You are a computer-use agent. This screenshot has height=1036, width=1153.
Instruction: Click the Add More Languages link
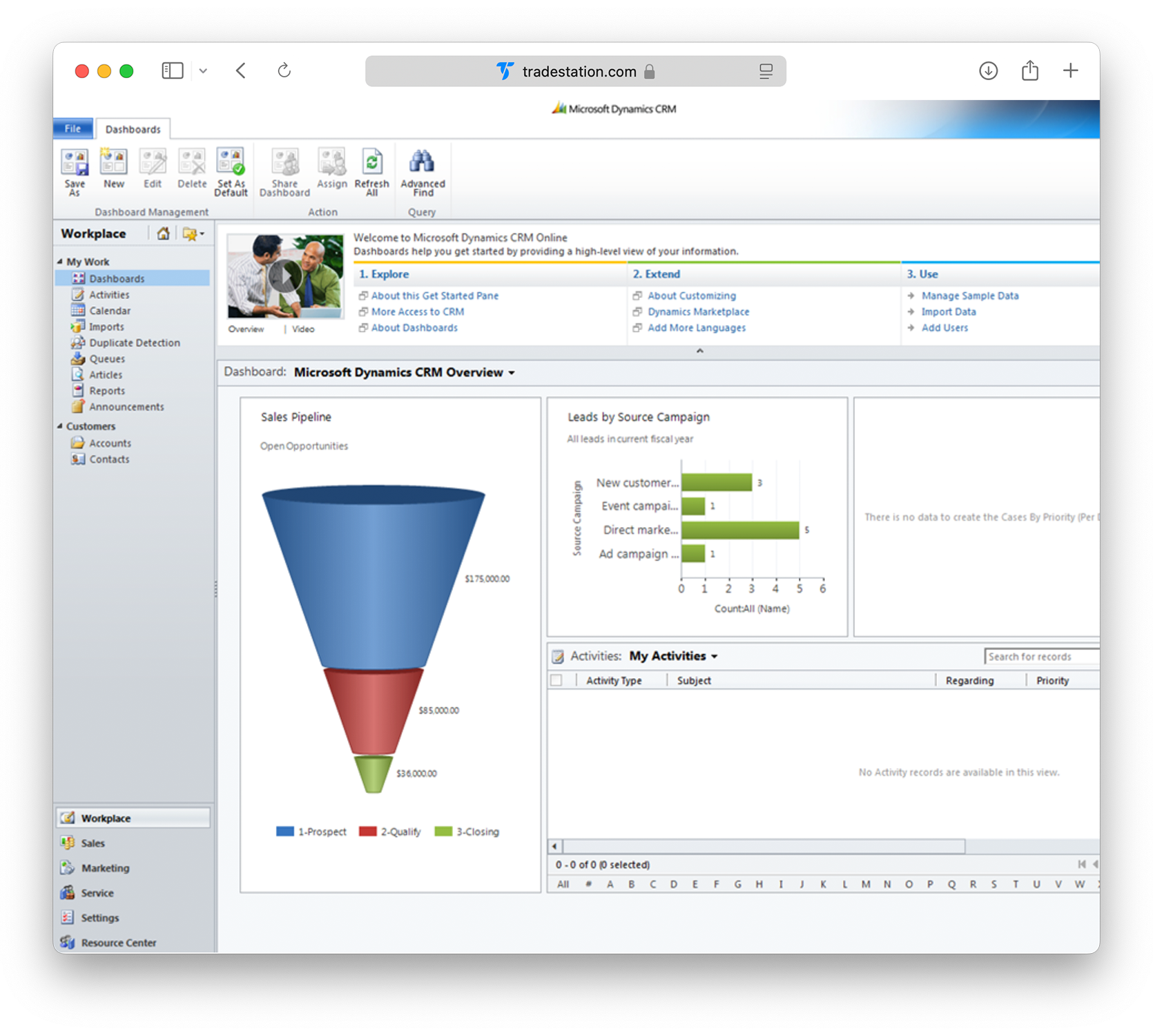click(696, 327)
